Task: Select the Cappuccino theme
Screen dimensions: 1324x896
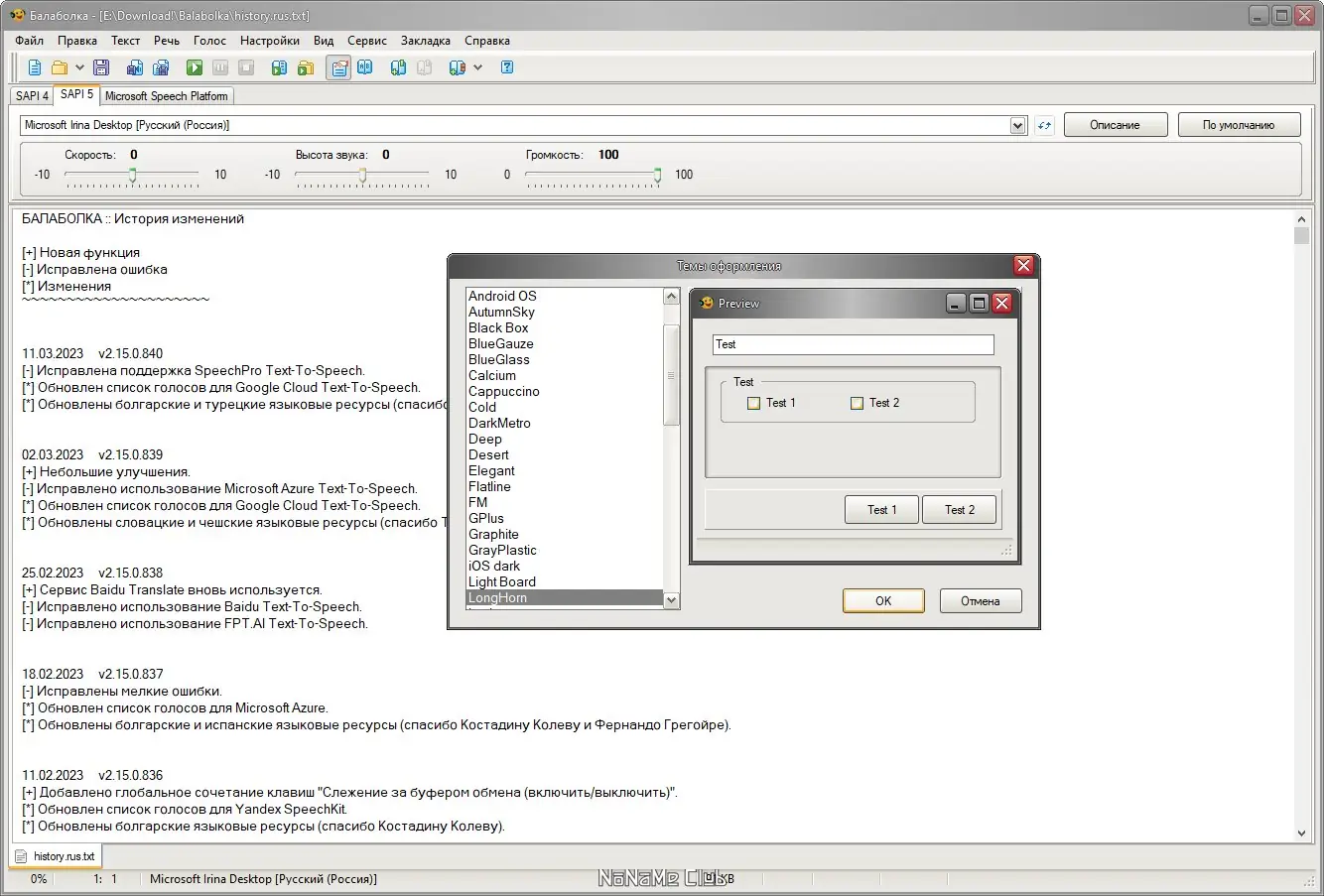Action: click(565, 391)
